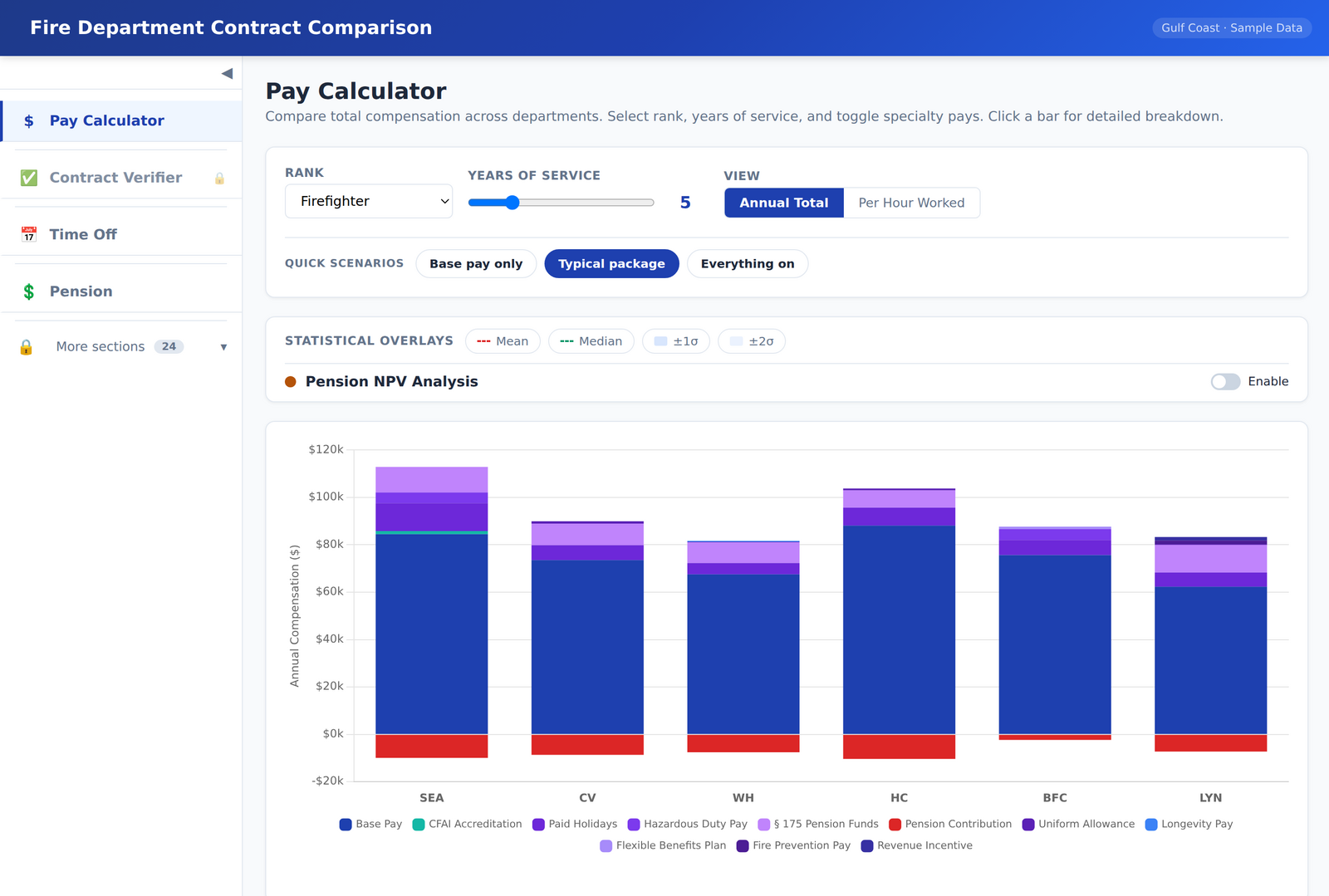This screenshot has height=896, width=1329.
Task: Click the years of service value 5
Action: [x=685, y=203]
